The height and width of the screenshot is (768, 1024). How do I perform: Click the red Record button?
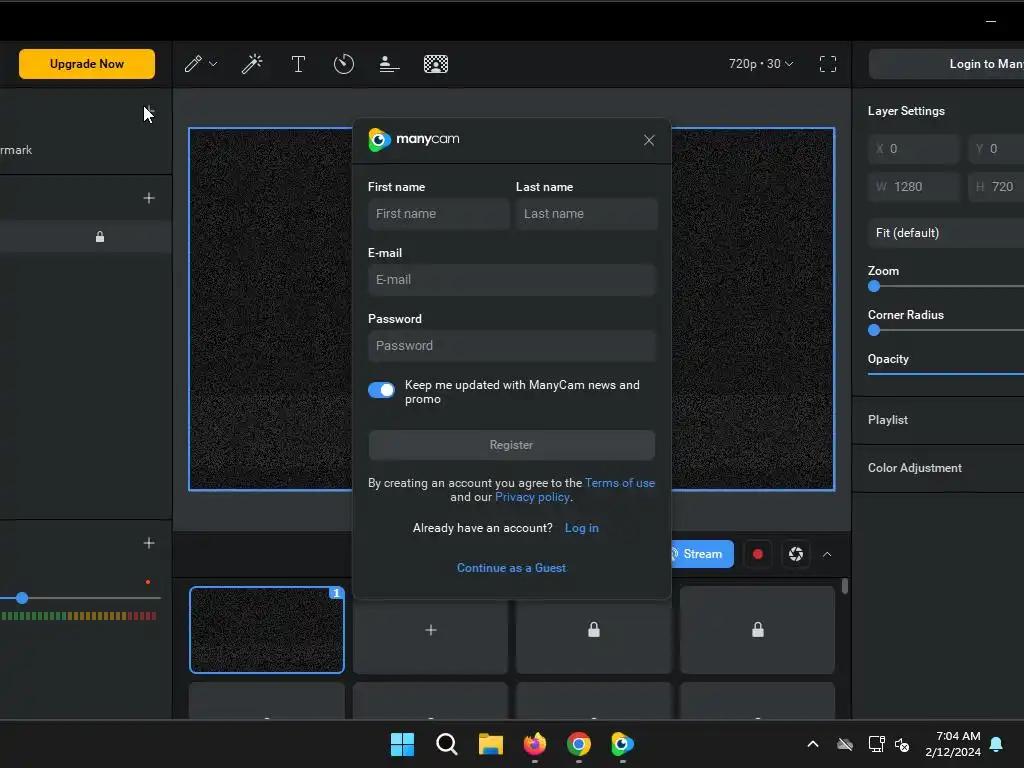tap(758, 554)
